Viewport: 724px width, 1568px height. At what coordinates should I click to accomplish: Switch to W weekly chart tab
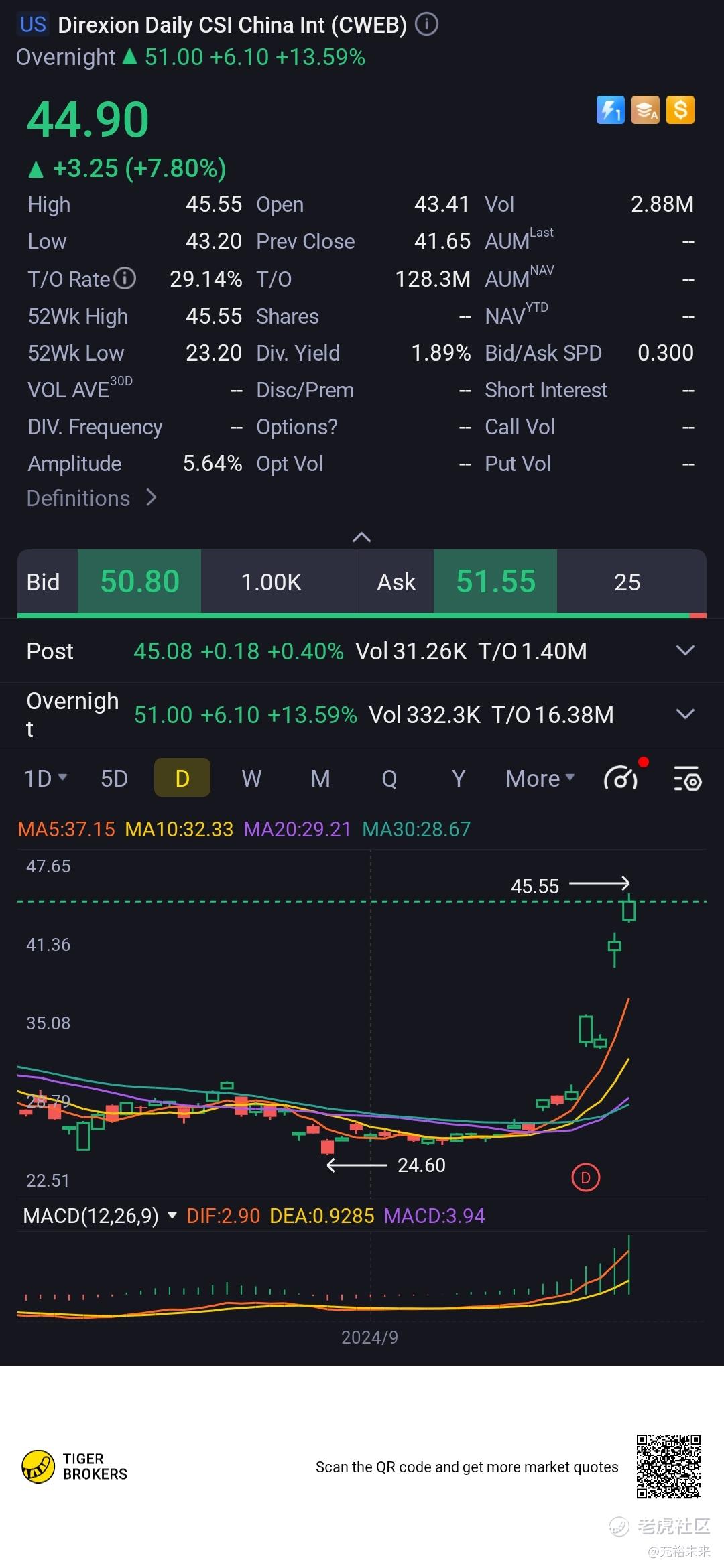pyautogui.click(x=251, y=778)
